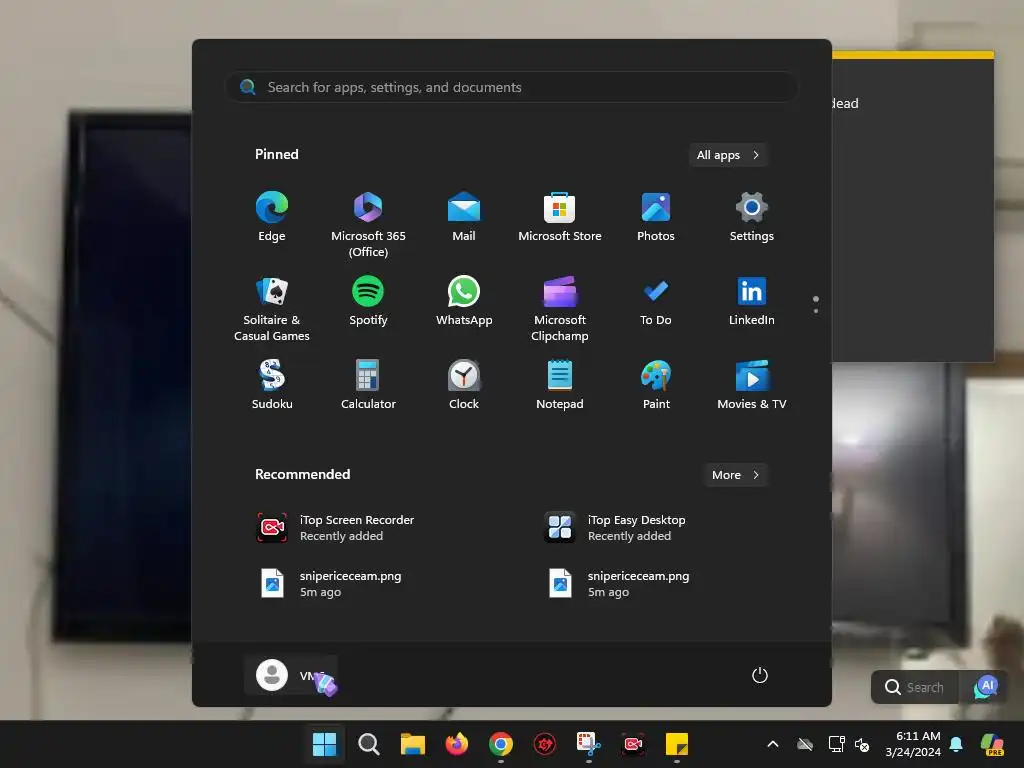Open WhatsApp
Viewport: 1024px width, 768px height.
[464, 302]
